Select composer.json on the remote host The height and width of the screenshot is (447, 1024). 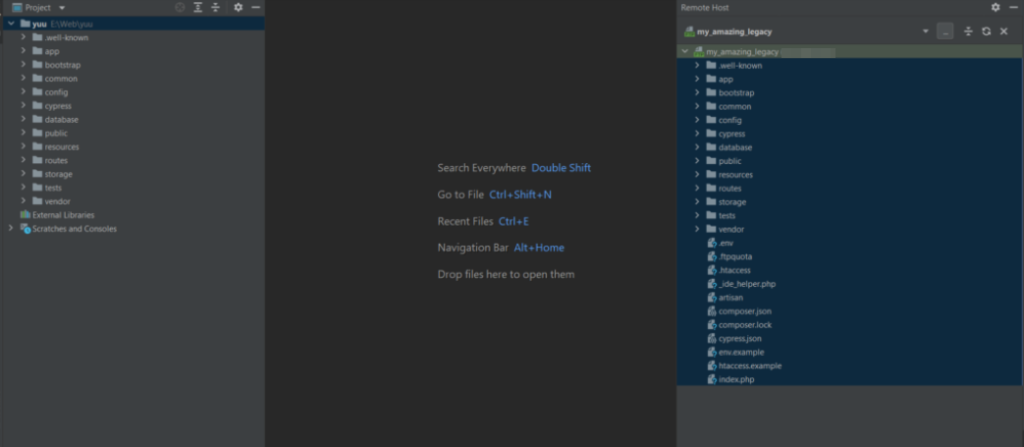pyautogui.click(x=744, y=311)
